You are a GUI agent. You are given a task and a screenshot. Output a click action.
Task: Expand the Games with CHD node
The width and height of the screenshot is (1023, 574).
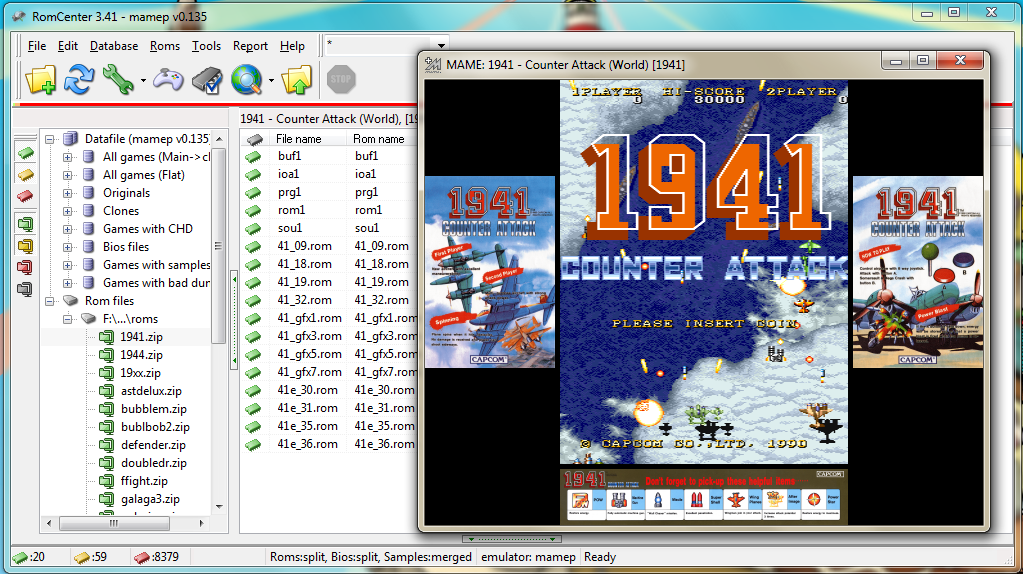tap(68, 229)
